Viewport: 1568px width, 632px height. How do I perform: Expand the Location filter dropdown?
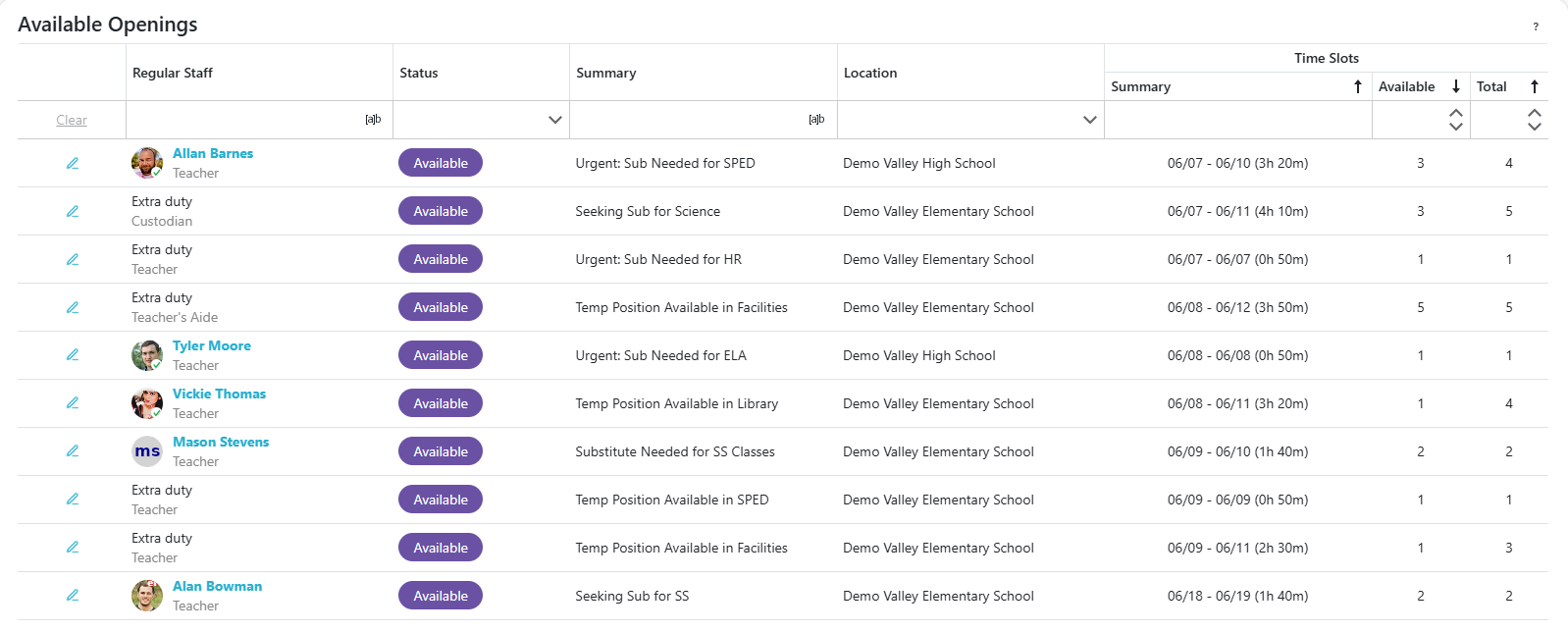(1089, 120)
